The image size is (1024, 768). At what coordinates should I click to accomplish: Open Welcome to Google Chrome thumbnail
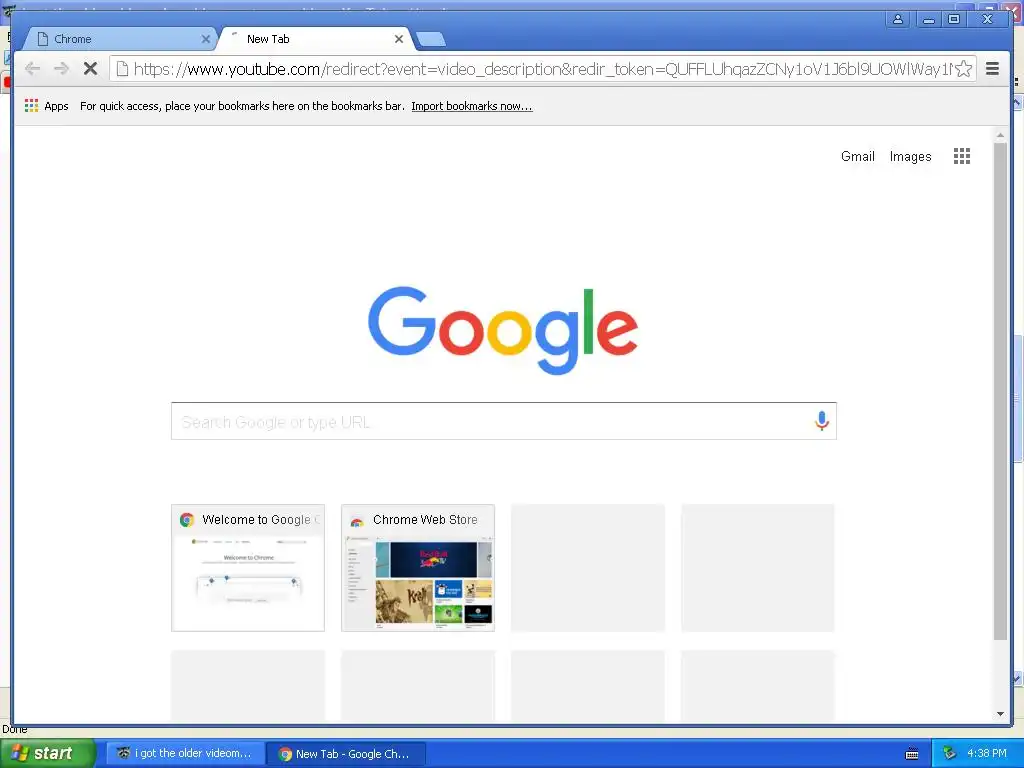pyautogui.click(x=248, y=568)
